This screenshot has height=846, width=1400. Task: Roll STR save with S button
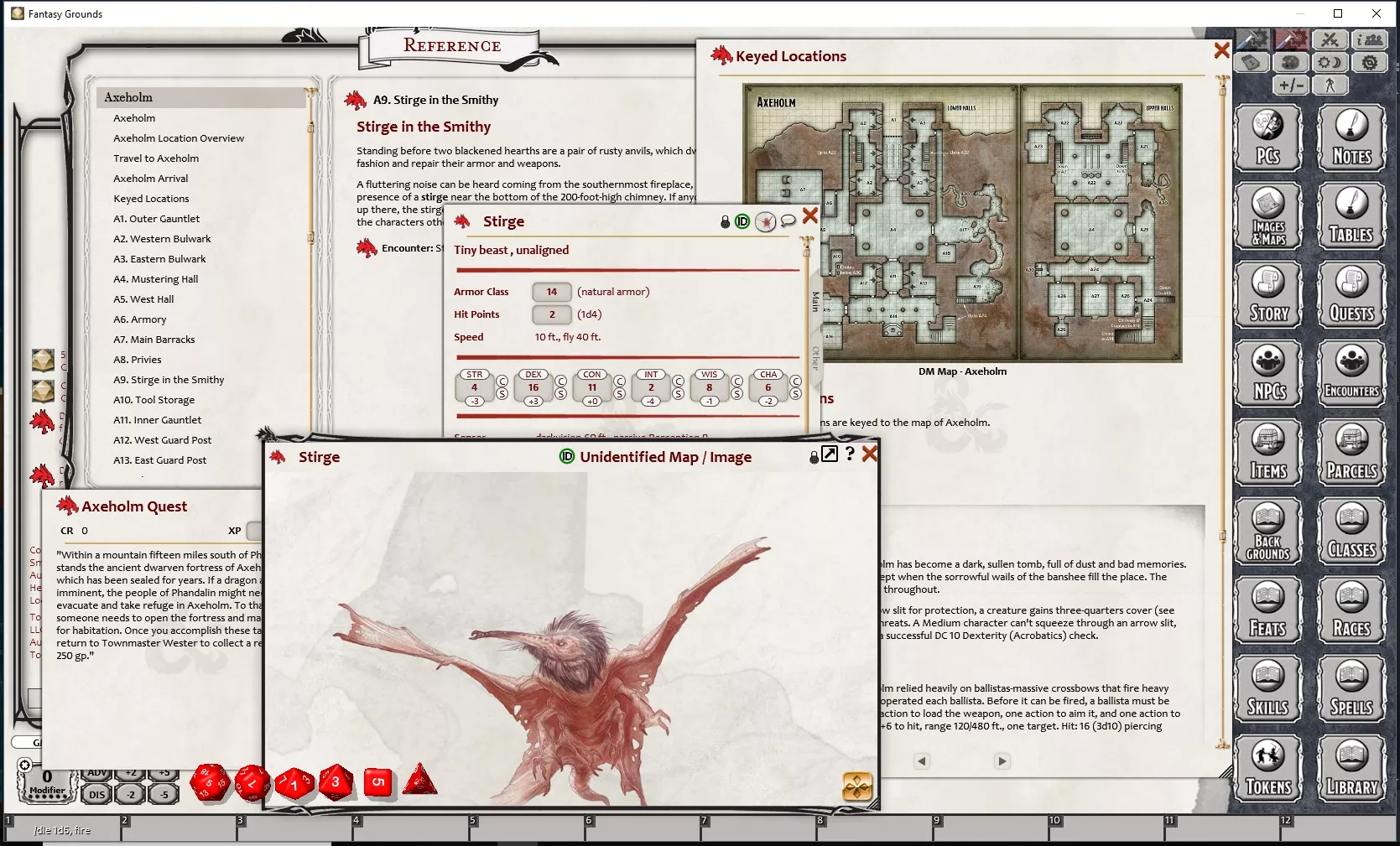pos(502,394)
